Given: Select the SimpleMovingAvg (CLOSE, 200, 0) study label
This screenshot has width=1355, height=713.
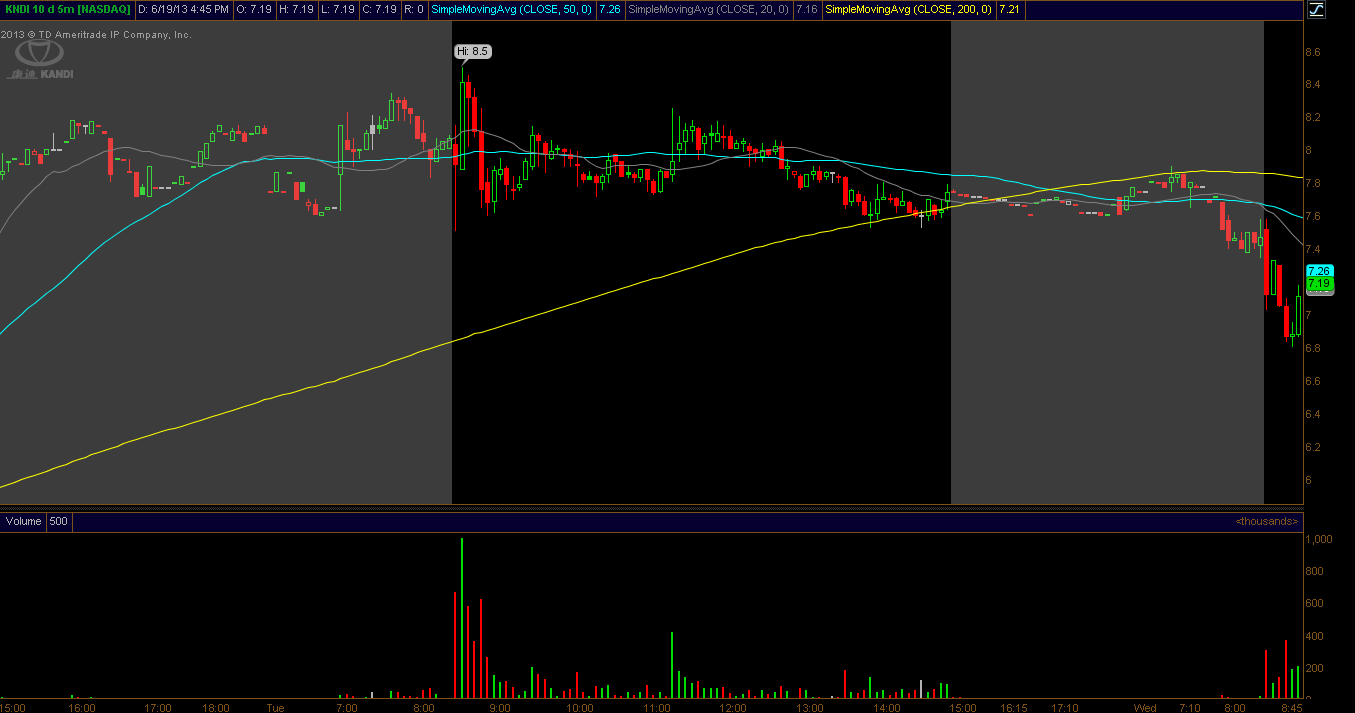Looking at the screenshot, I should coord(909,9).
